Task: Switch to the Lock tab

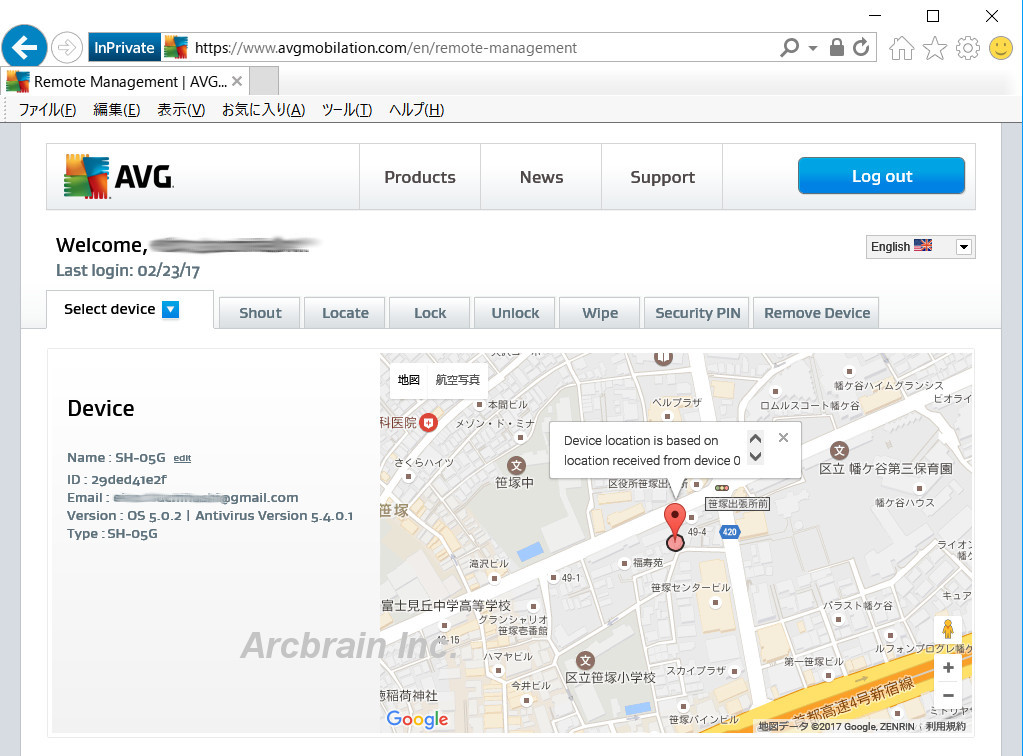Action: [430, 313]
